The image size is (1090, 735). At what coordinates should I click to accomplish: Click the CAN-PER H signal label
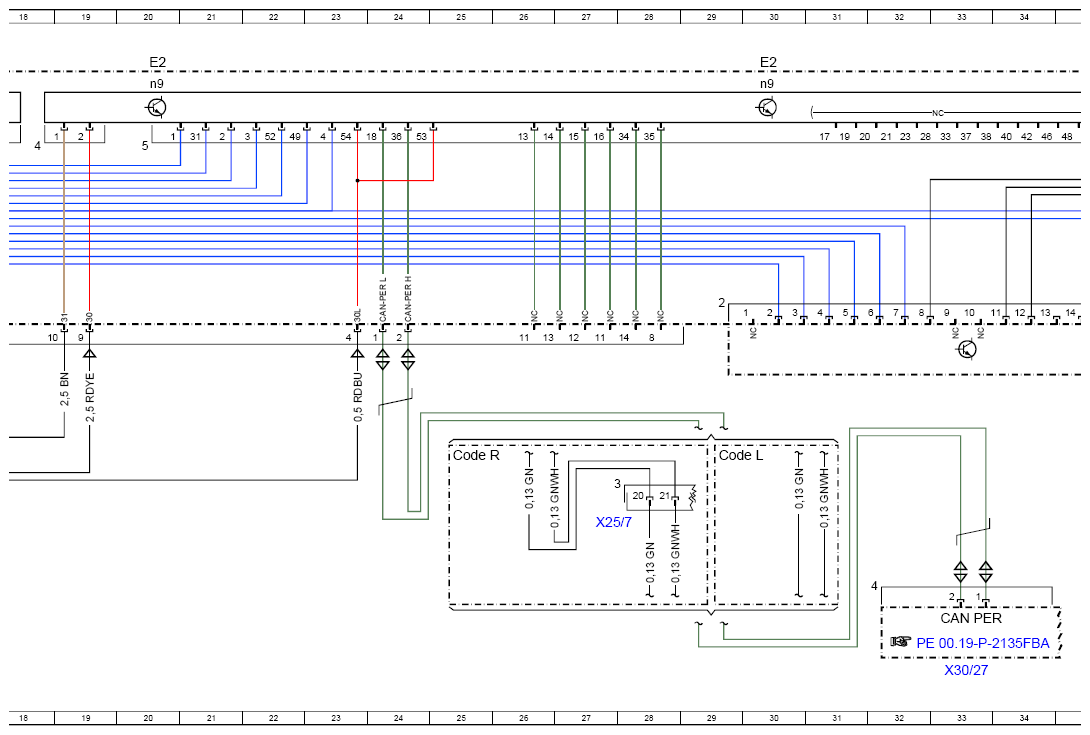click(x=408, y=299)
